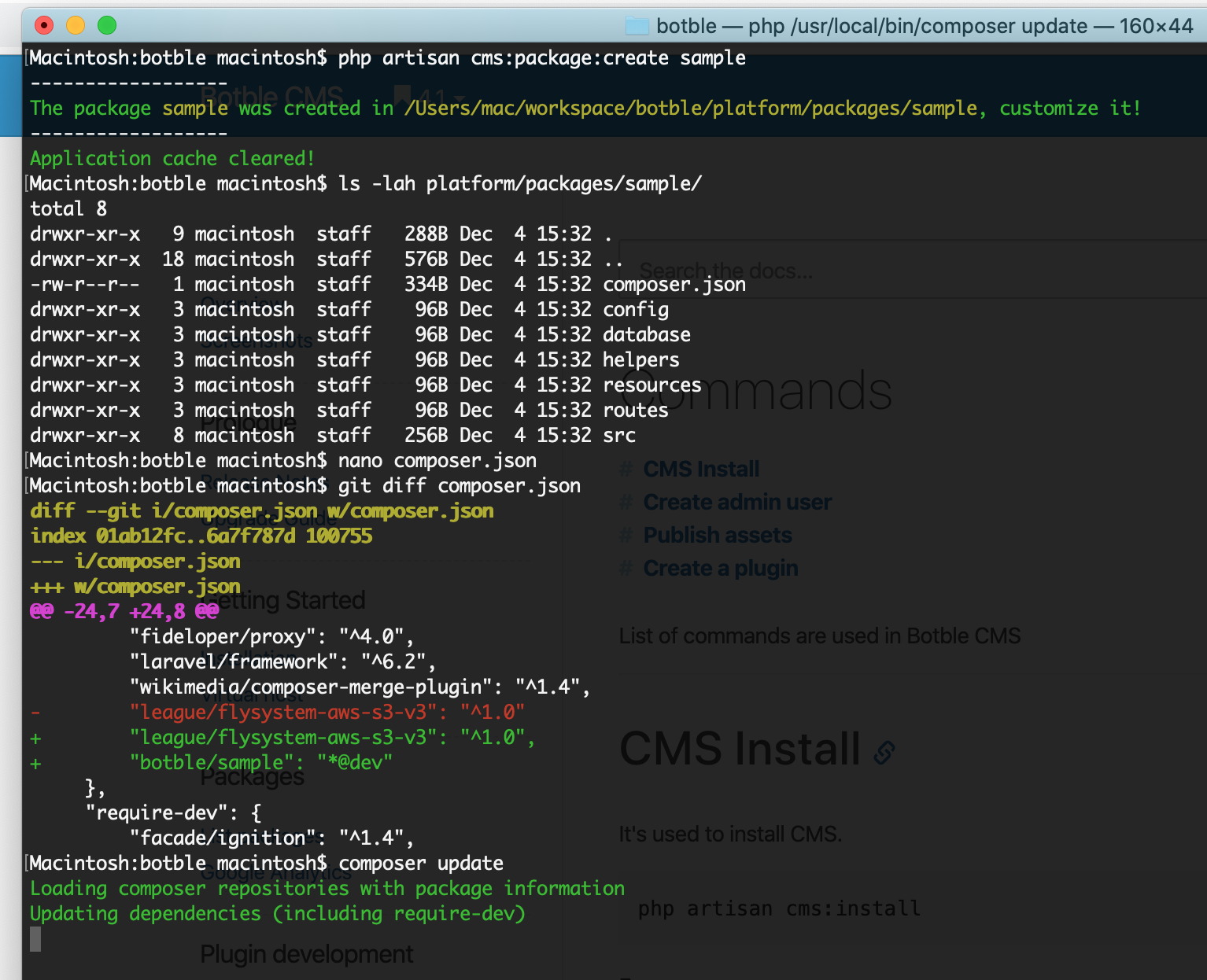Click the 'php artisan cms:package:create sample' command
Screen dimensions: 1207x980
[x=542, y=58]
